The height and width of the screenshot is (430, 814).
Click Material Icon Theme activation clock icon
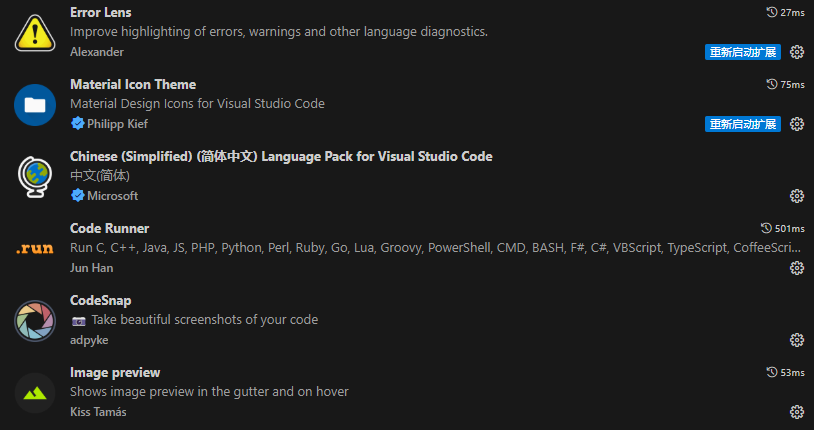(772, 84)
